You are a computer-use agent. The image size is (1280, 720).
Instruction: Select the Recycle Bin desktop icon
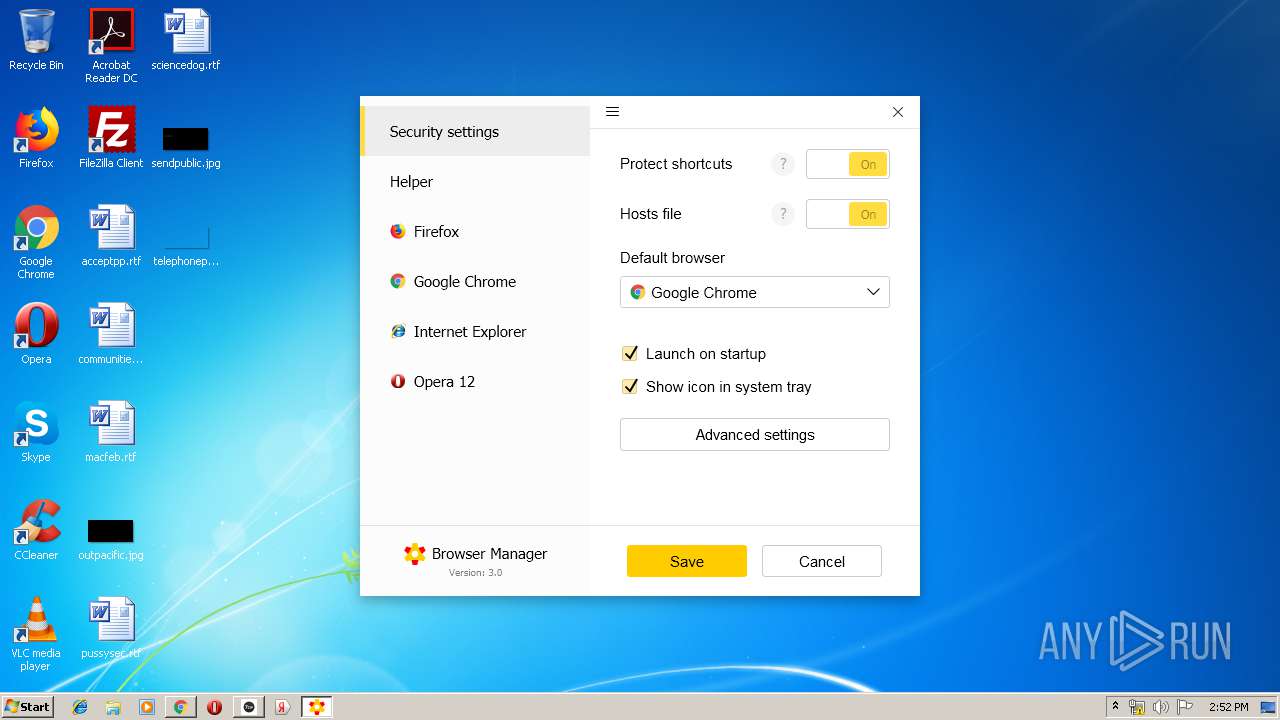coord(36,41)
